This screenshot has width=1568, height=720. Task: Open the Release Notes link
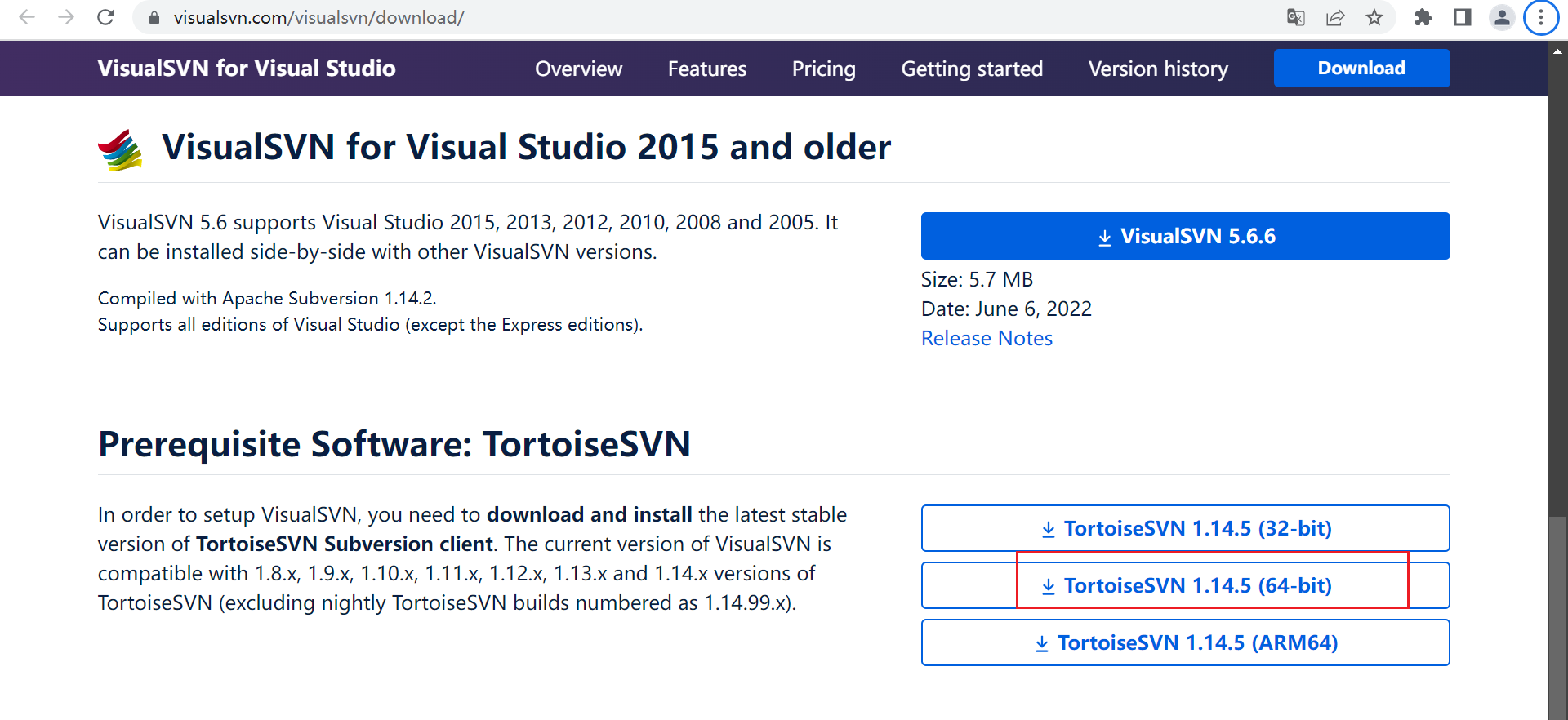[x=987, y=338]
